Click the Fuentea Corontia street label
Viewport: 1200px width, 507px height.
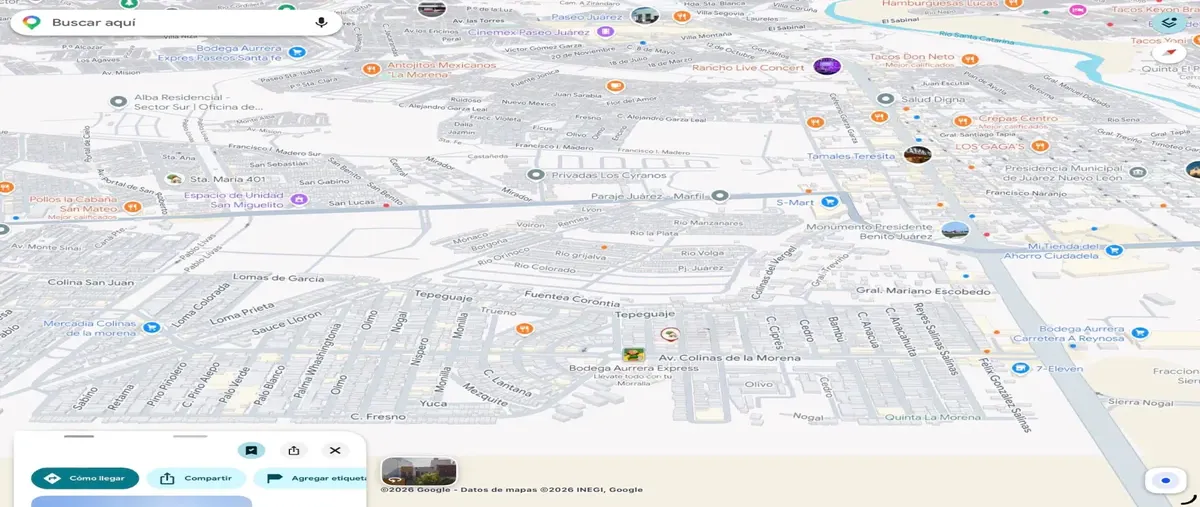(571, 300)
